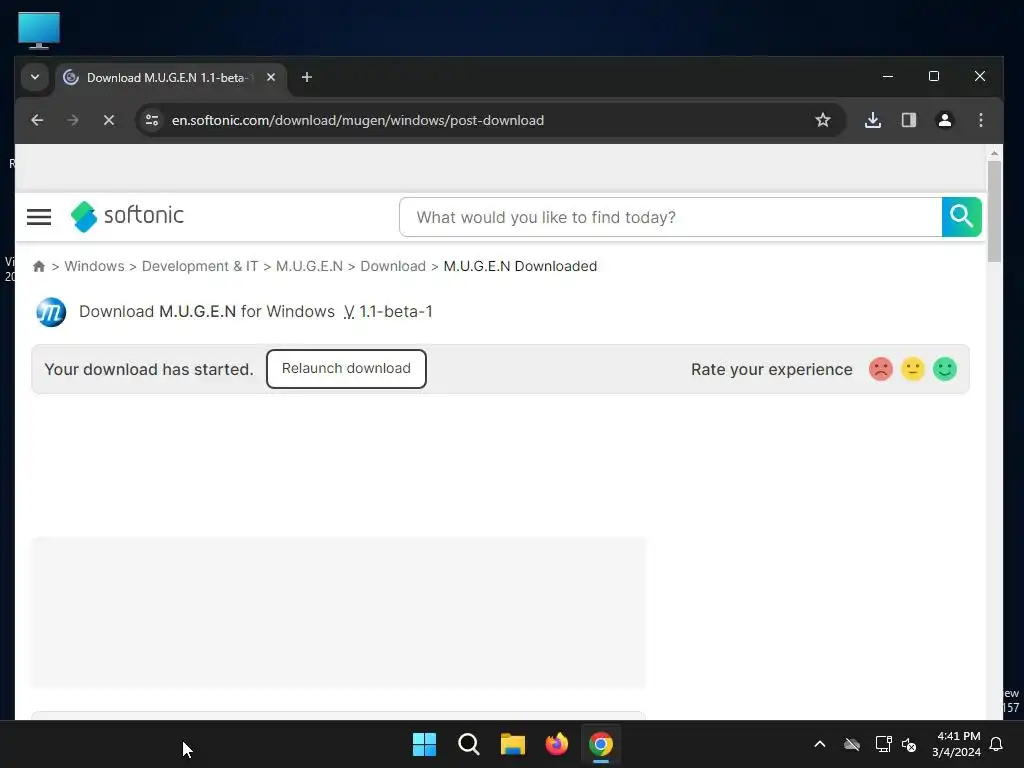Go to home via breadcrumb house icon

click(x=39, y=266)
